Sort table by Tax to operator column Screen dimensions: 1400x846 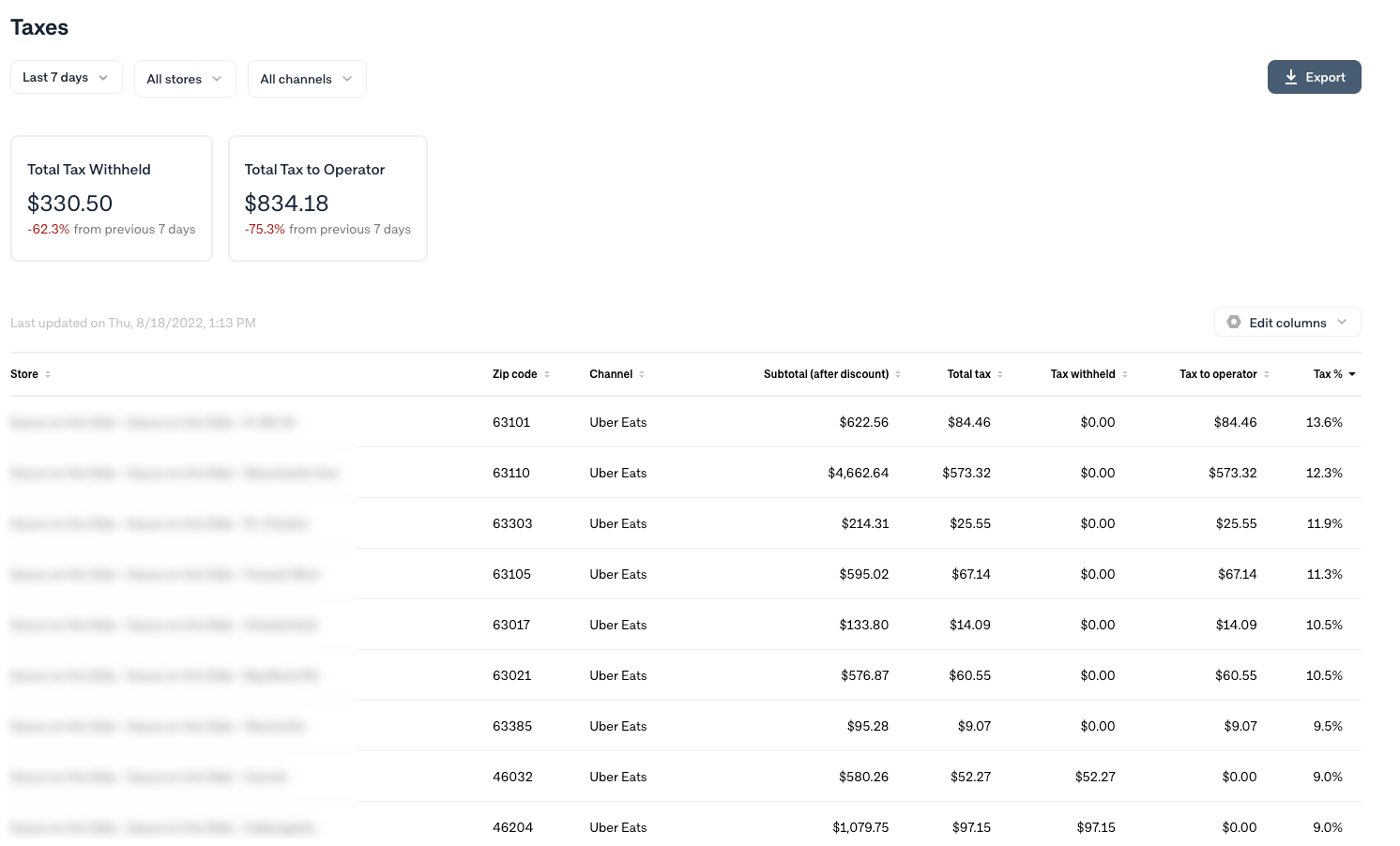[1225, 374]
